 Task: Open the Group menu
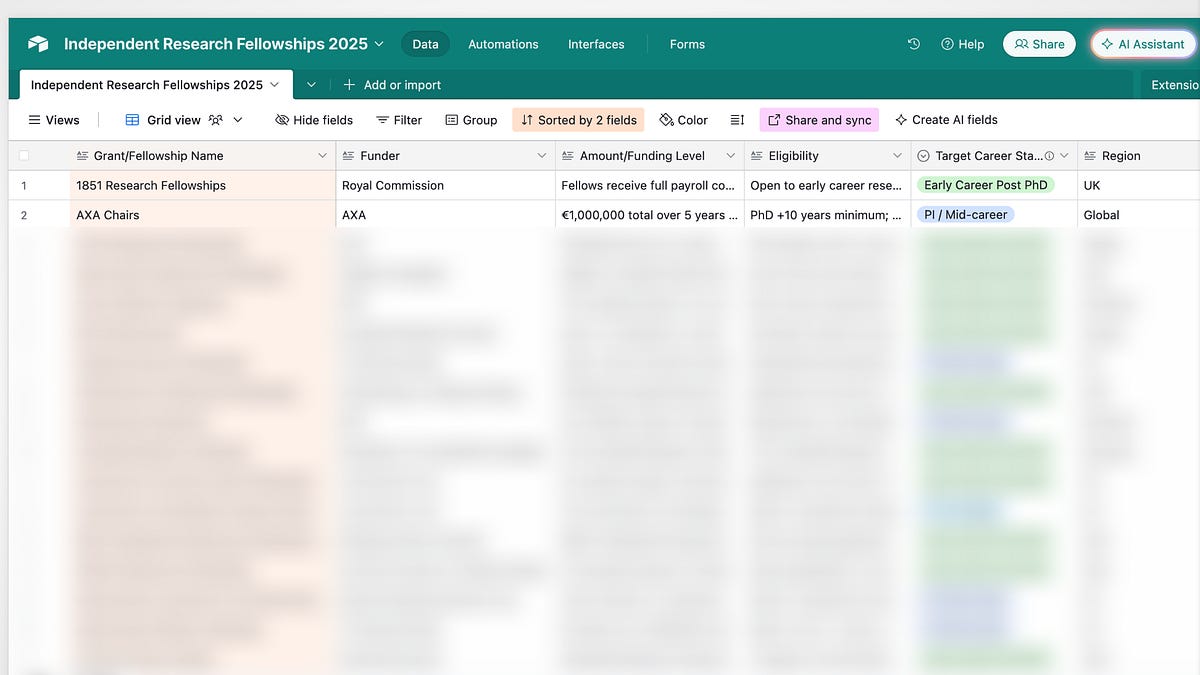click(x=471, y=120)
